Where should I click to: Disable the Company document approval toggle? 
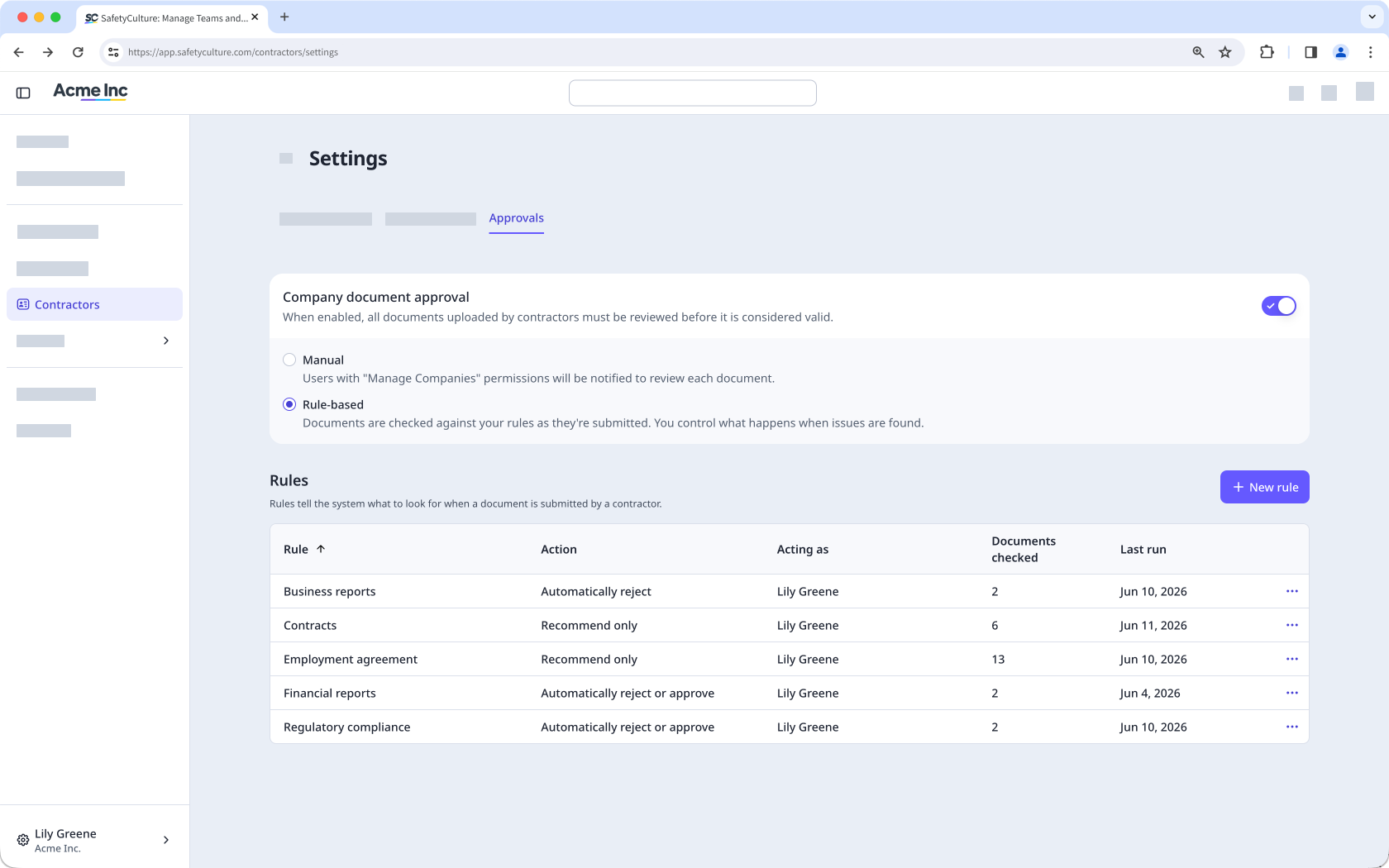(1278, 306)
